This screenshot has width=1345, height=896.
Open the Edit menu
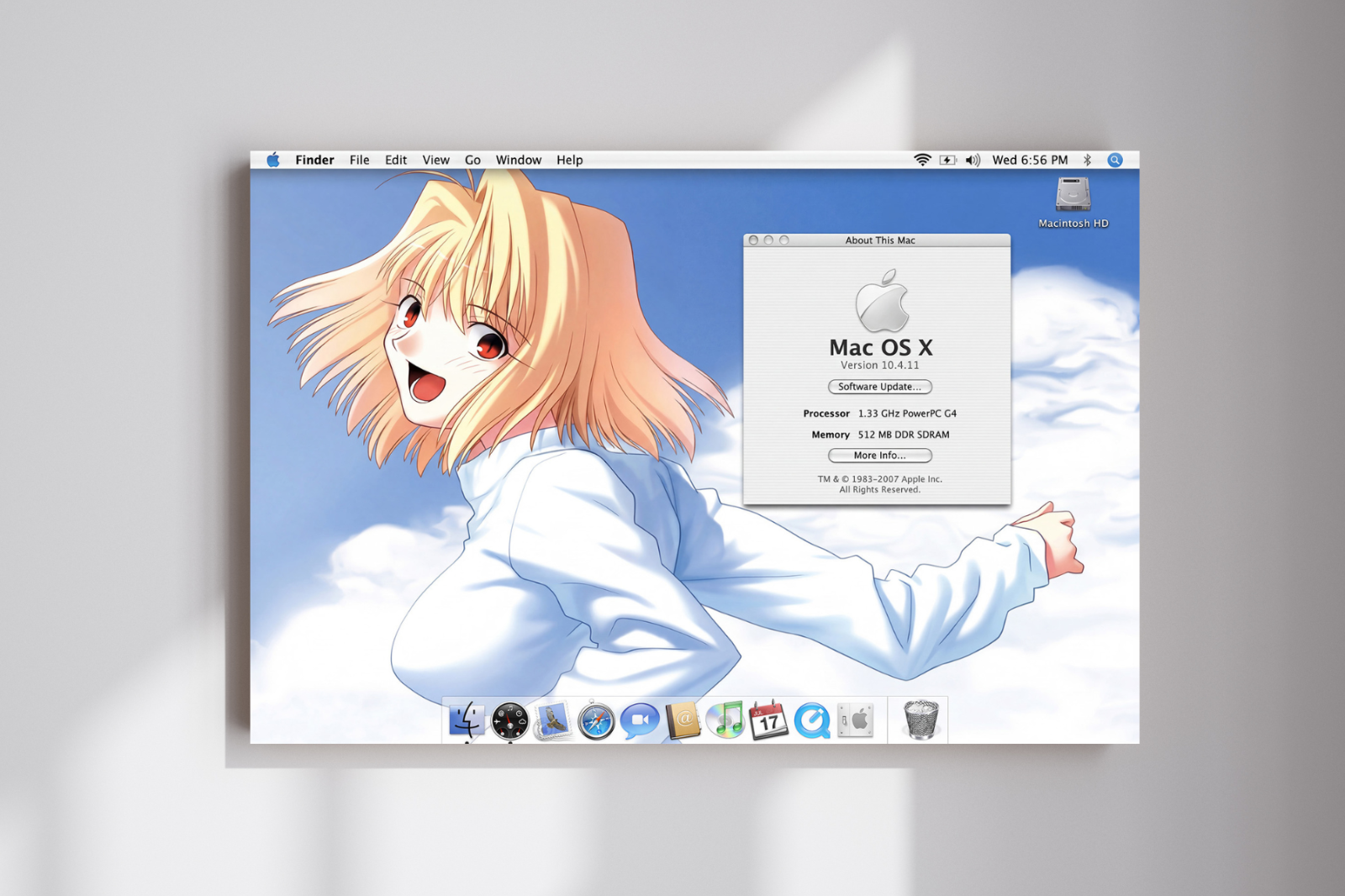coord(396,160)
